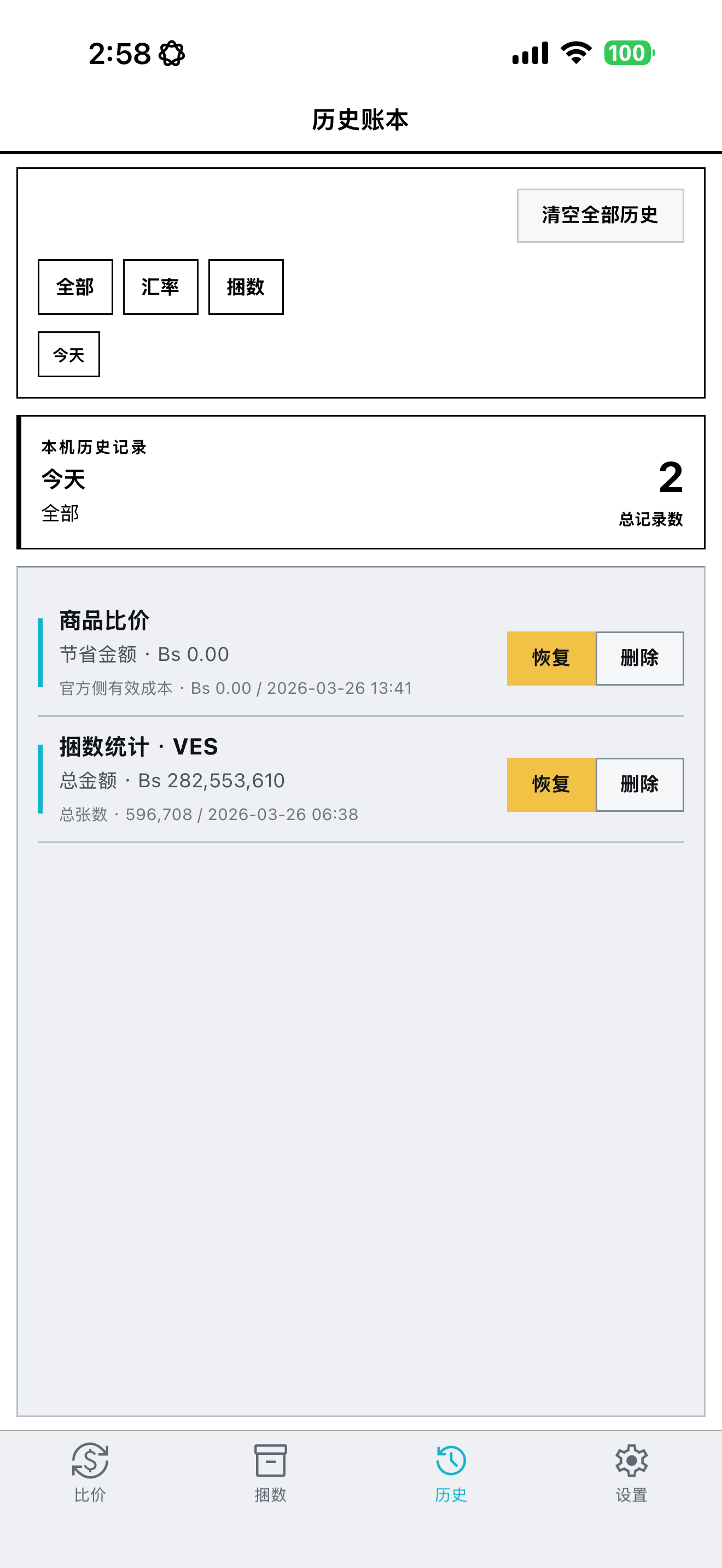Viewport: 722px width, 1568px height.
Task: Open the 设置 gear icon
Action: (631, 1460)
